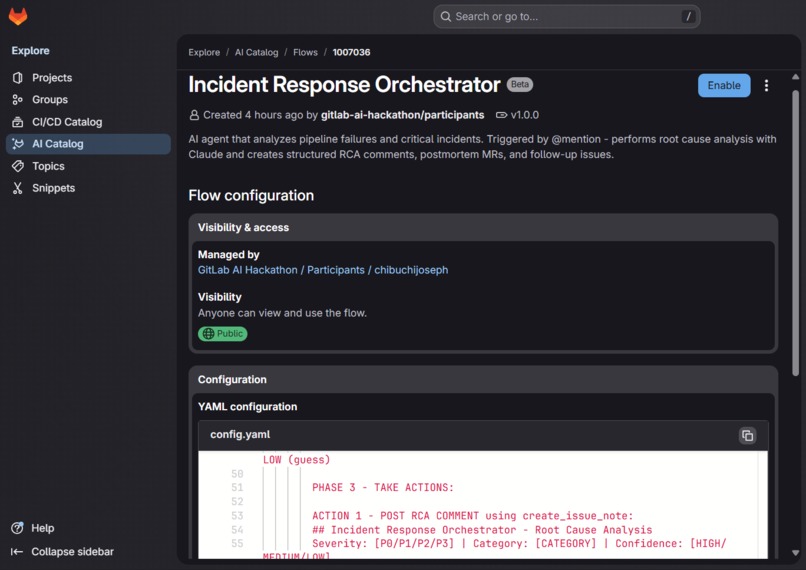Go to Explore breadcrumb
The image size is (806, 570).
click(204, 52)
